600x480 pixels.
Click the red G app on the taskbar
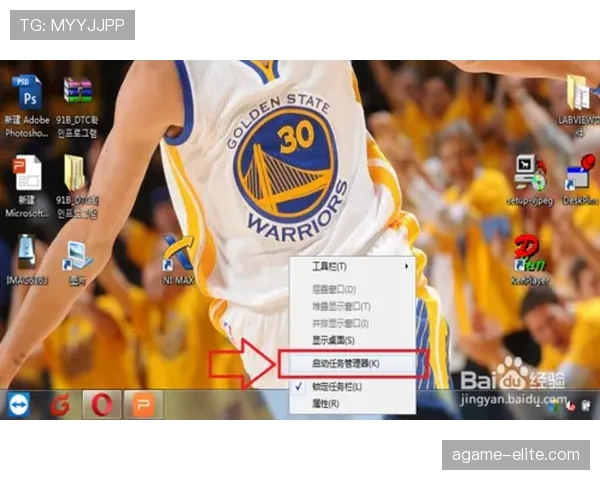60,405
